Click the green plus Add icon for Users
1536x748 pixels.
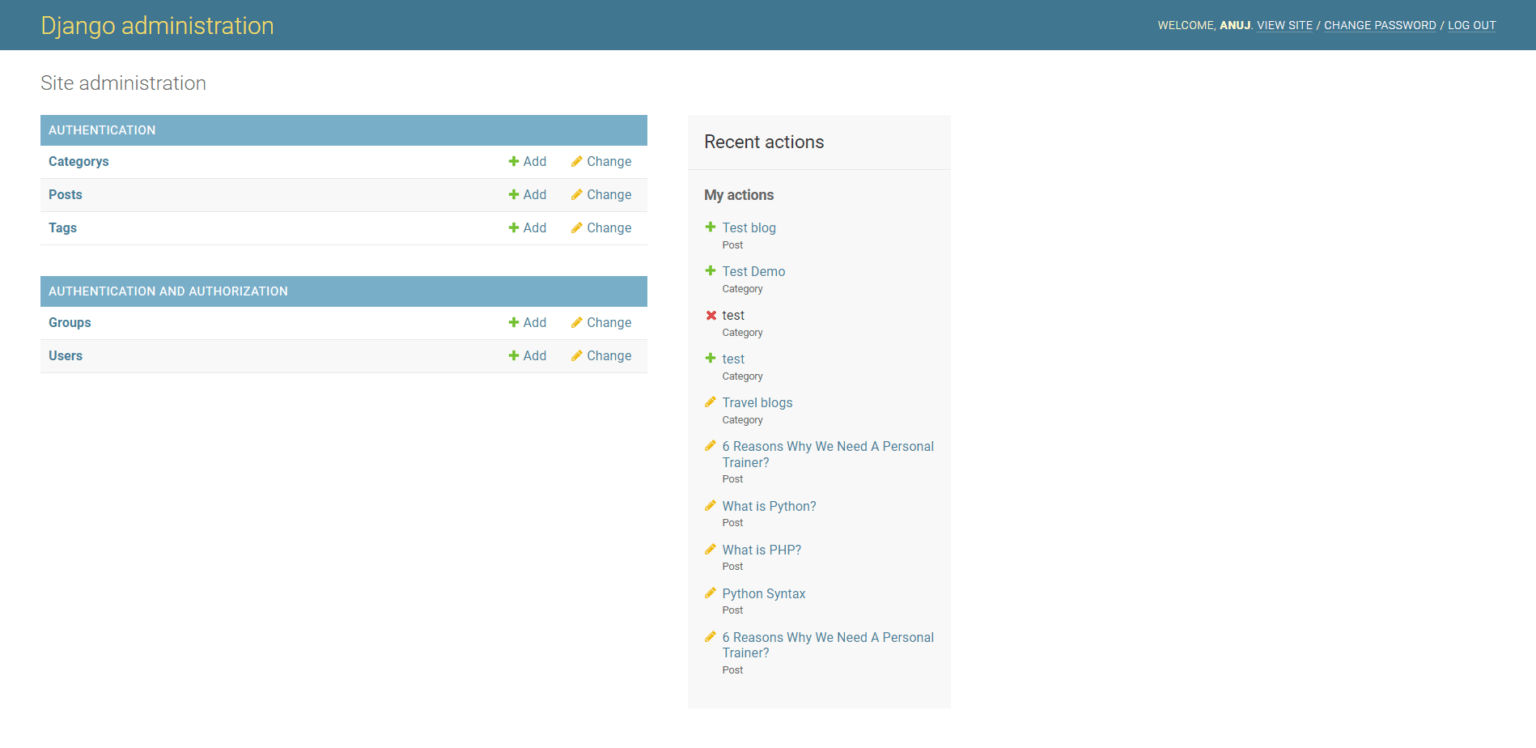click(x=514, y=355)
